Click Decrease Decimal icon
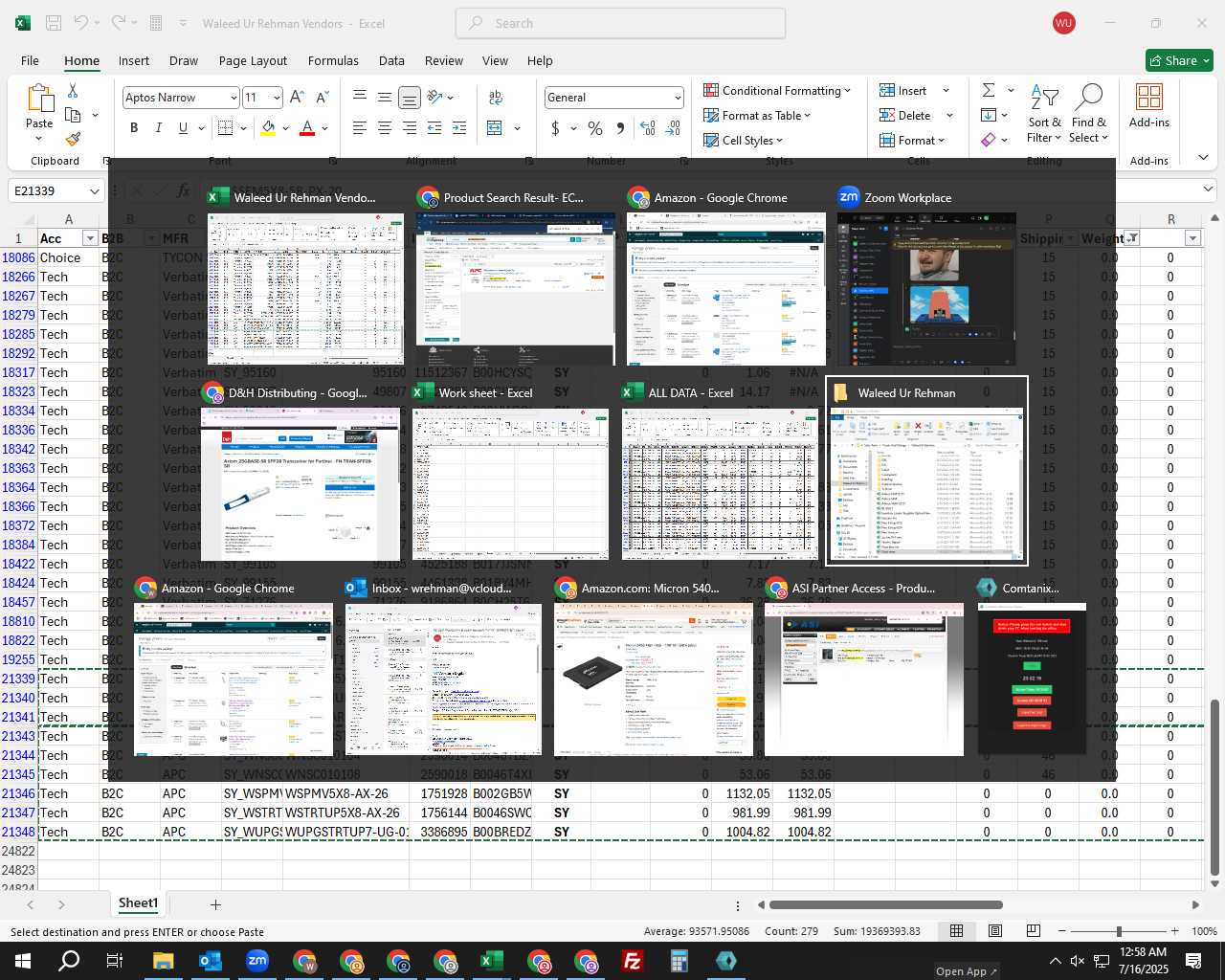 point(673,128)
